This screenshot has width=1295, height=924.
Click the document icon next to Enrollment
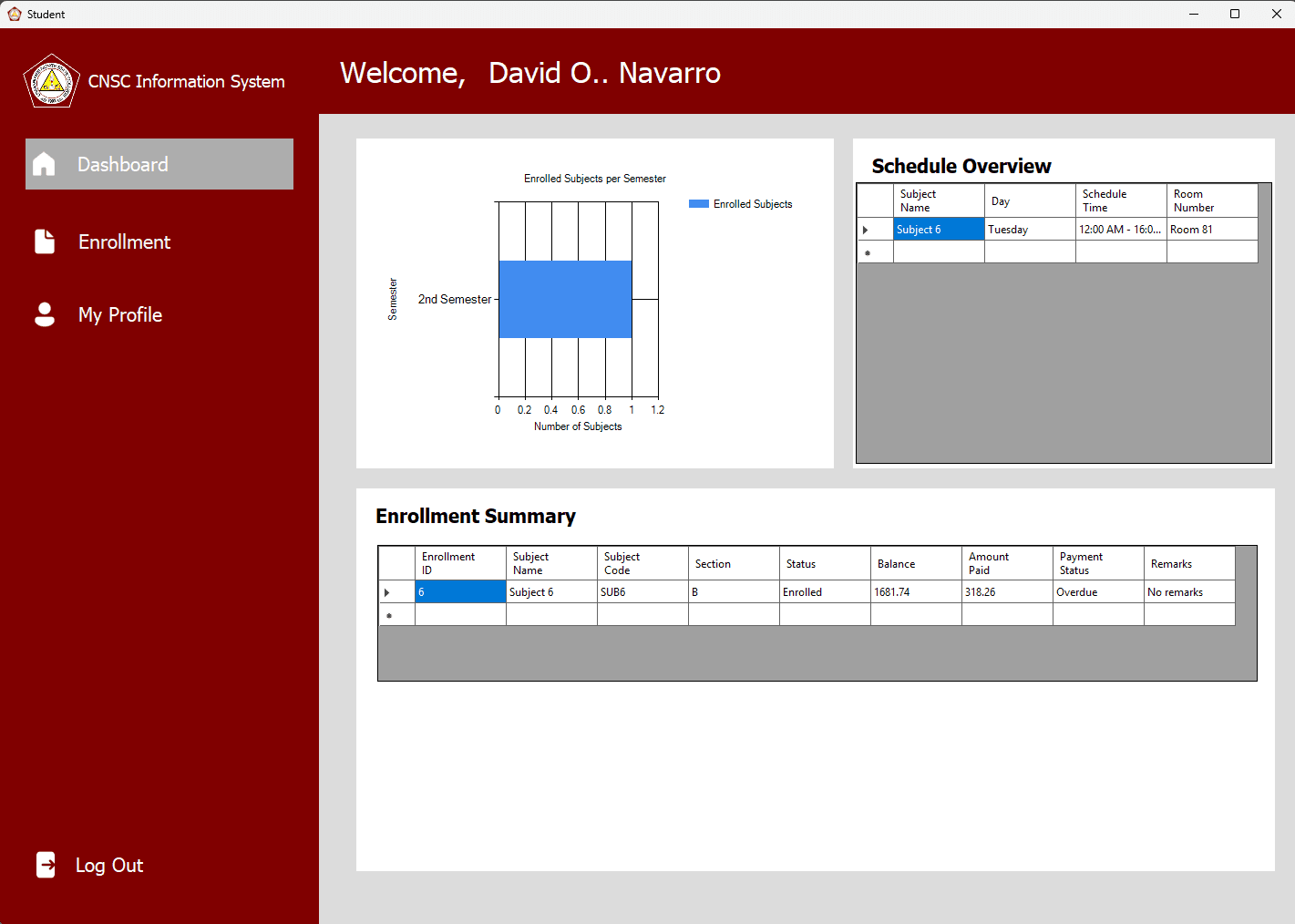pyautogui.click(x=44, y=241)
